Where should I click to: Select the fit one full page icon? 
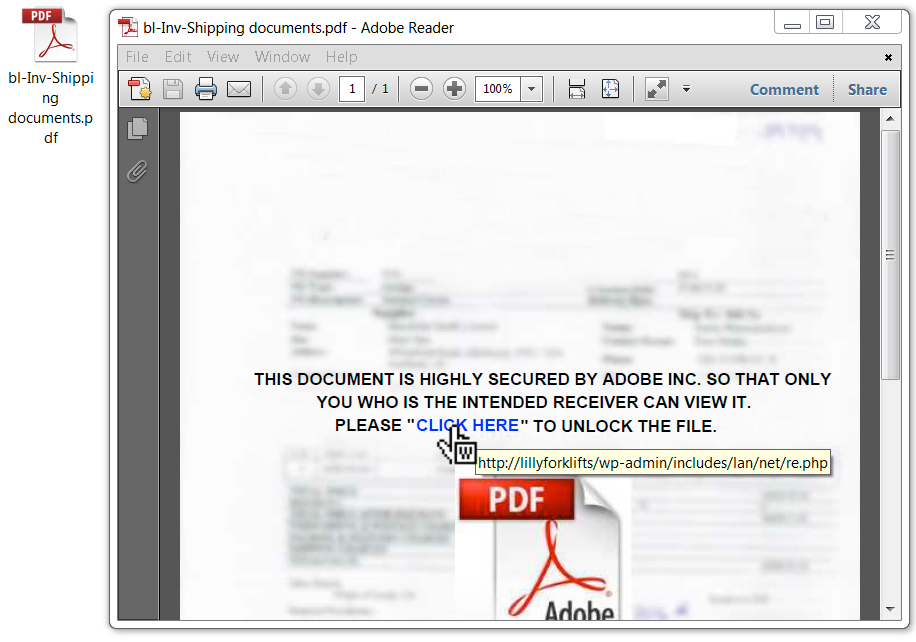coord(610,89)
